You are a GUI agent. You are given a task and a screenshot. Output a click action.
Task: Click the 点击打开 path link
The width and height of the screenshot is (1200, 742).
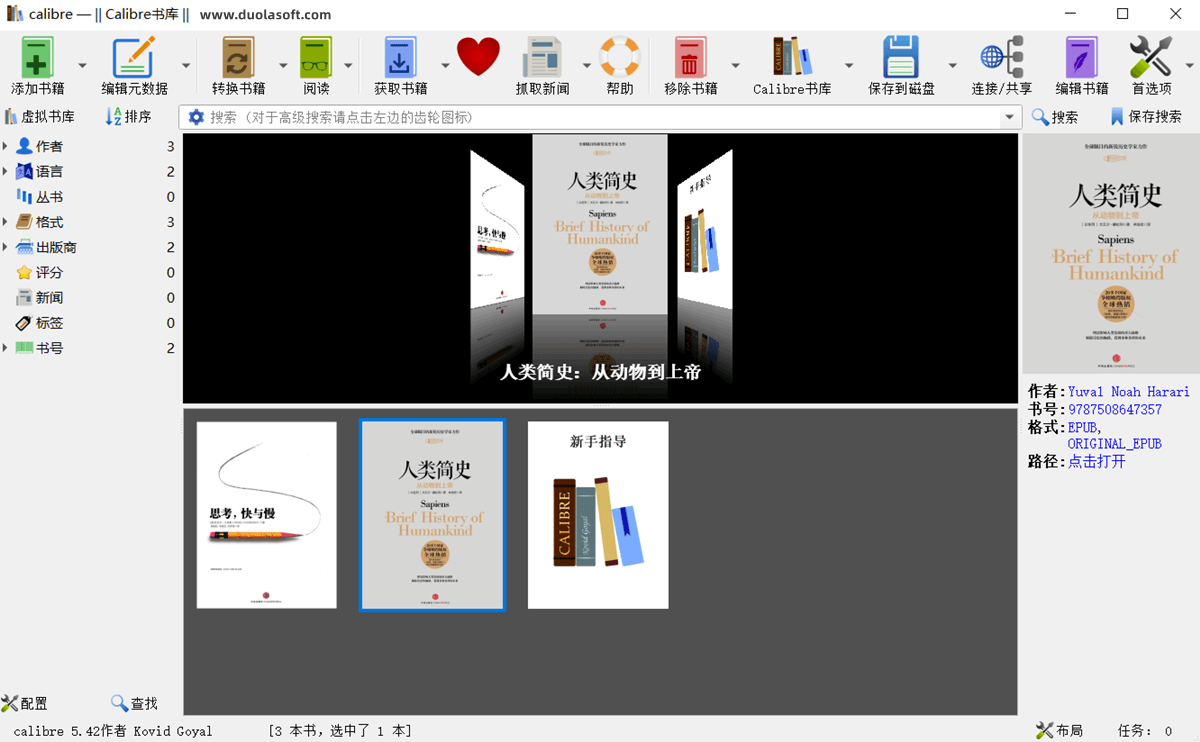(x=1097, y=461)
